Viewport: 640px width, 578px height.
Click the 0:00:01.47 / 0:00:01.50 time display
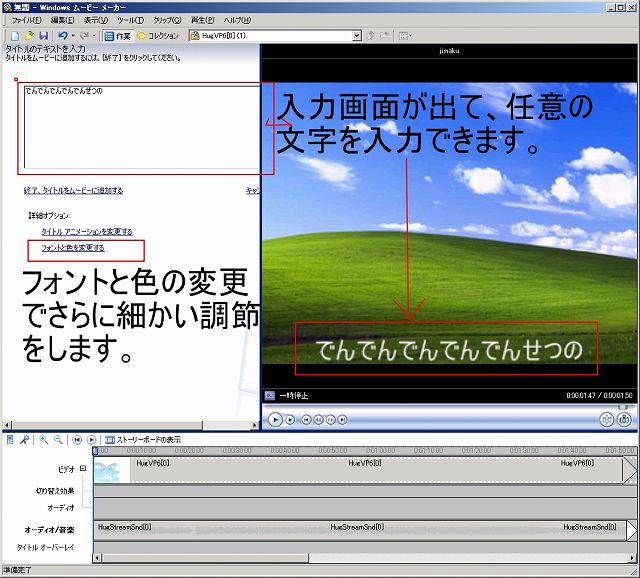click(x=599, y=395)
